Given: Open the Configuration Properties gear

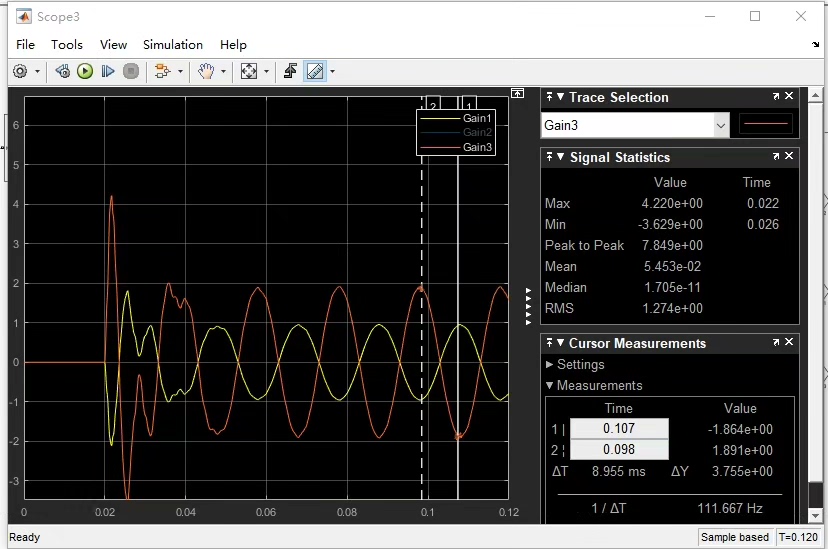Looking at the screenshot, I should click(20, 71).
